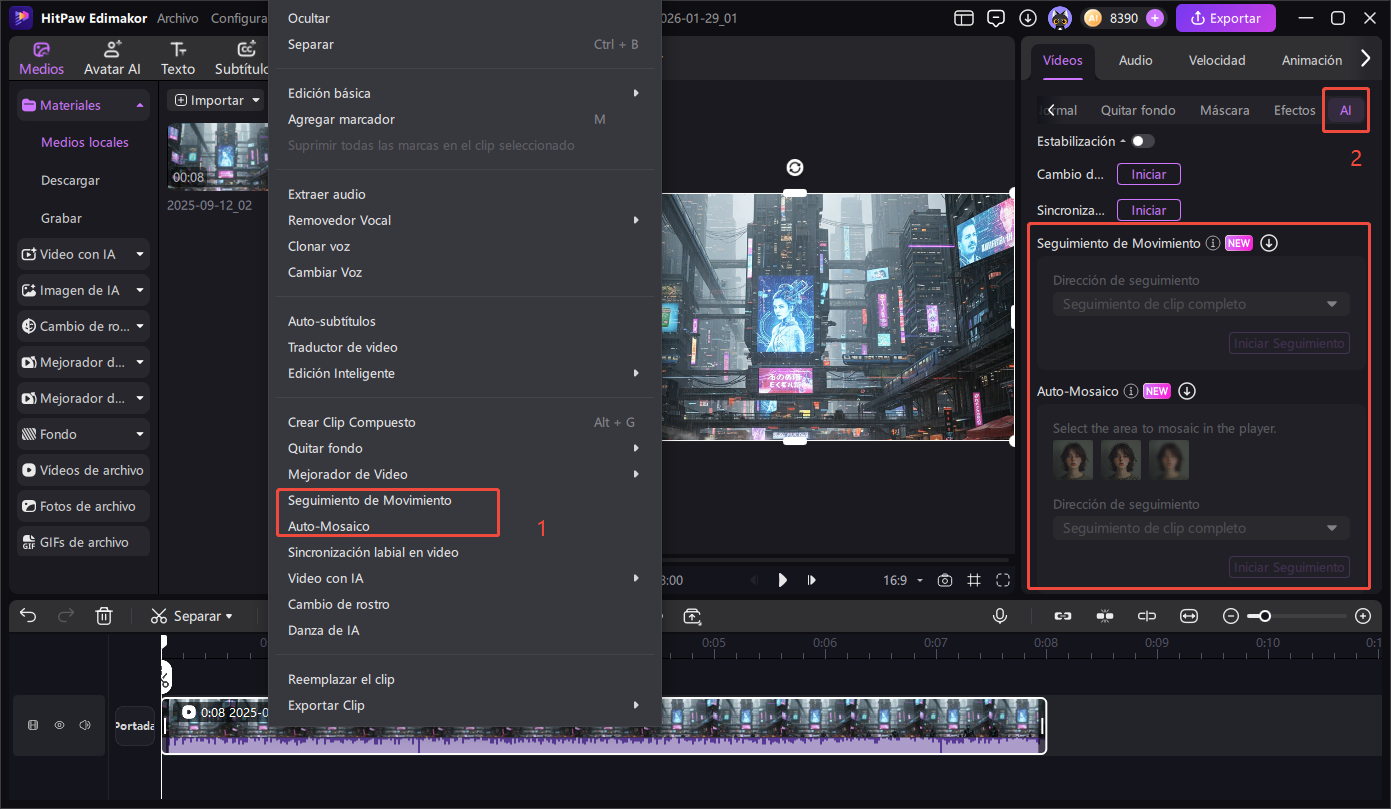Delete clip with the trash icon
The height and width of the screenshot is (809, 1391).
click(x=104, y=616)
